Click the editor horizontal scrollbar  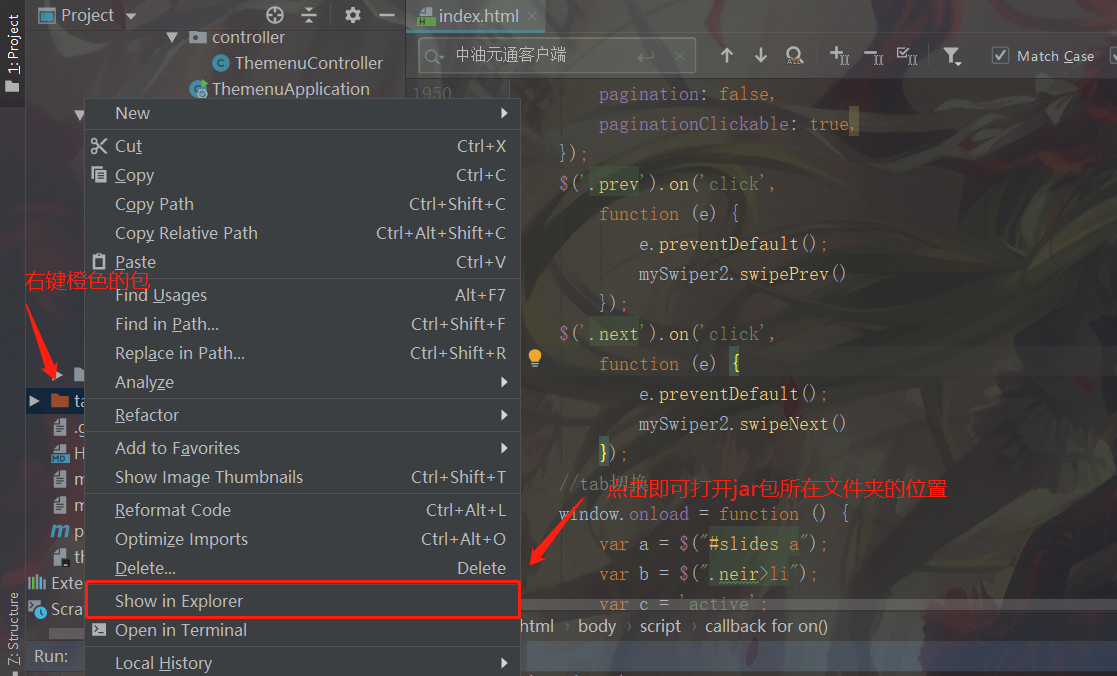818,604
